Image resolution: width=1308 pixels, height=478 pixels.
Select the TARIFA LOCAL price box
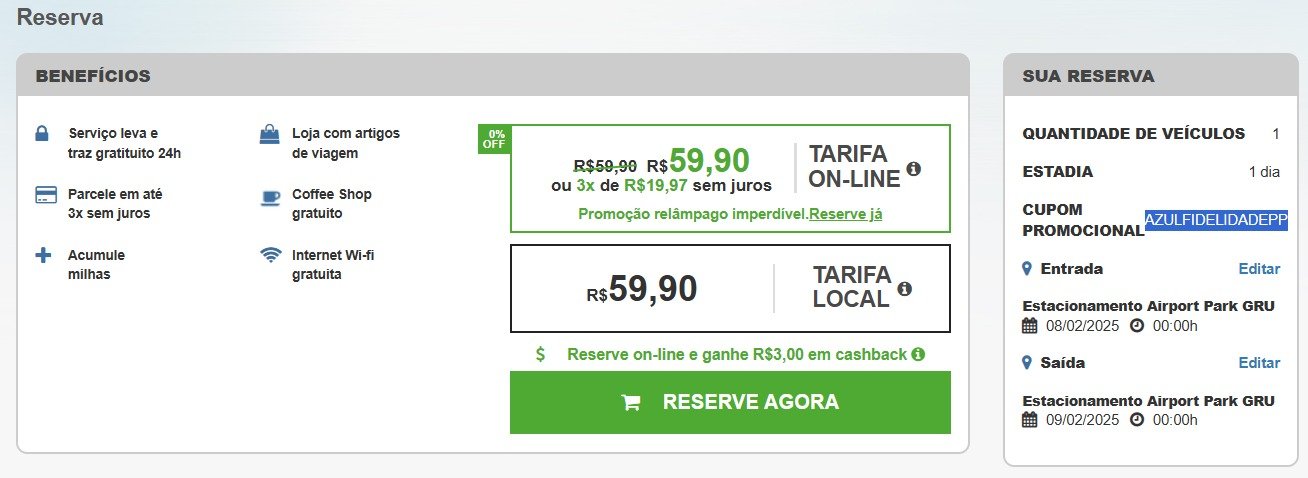click(730, 288)
